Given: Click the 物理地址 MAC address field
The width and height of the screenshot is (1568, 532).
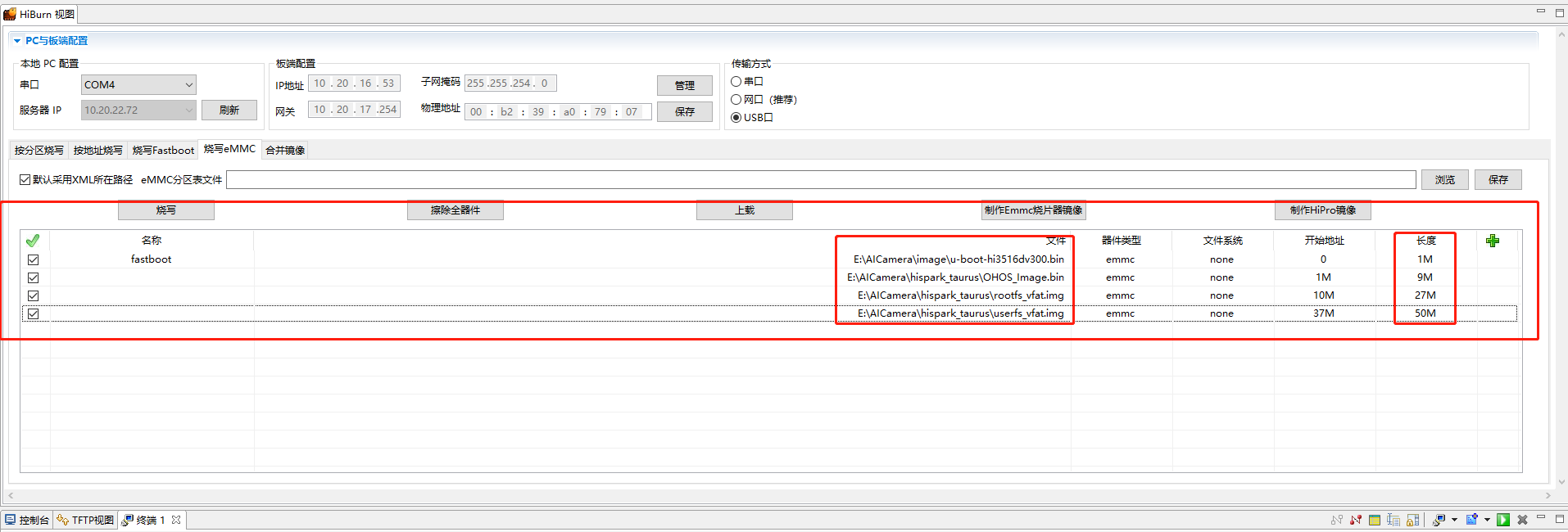Looking at the screenshot, I should (x=558, y=111).
